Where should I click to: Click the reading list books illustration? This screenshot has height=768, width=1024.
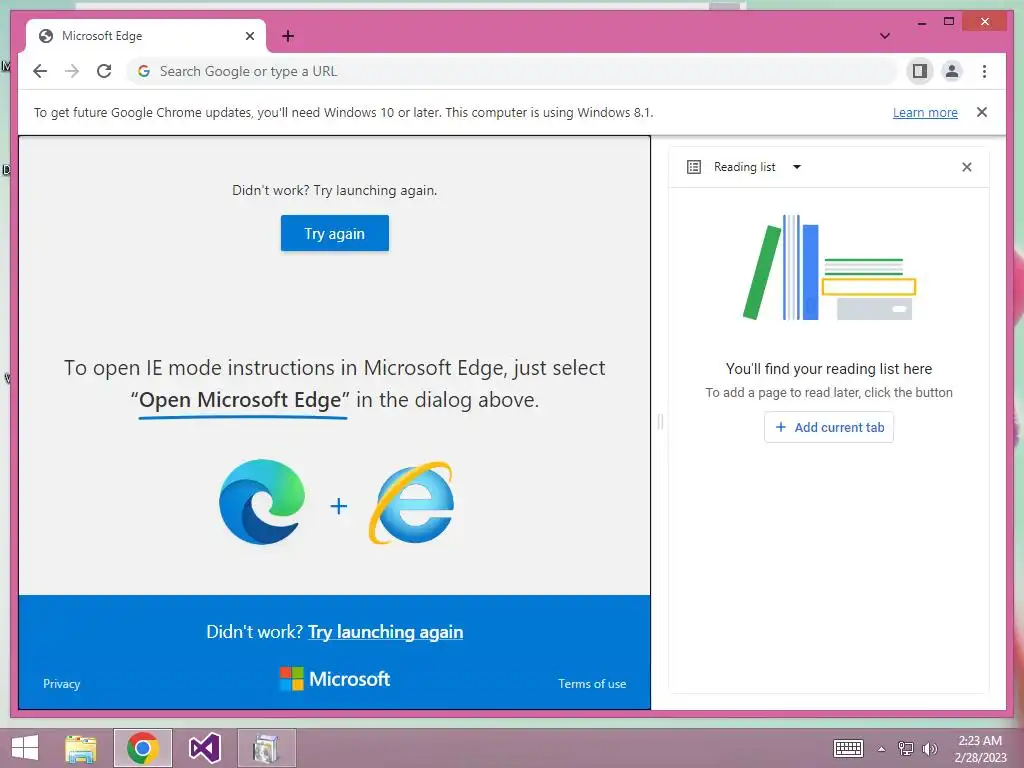click(829, 268)
